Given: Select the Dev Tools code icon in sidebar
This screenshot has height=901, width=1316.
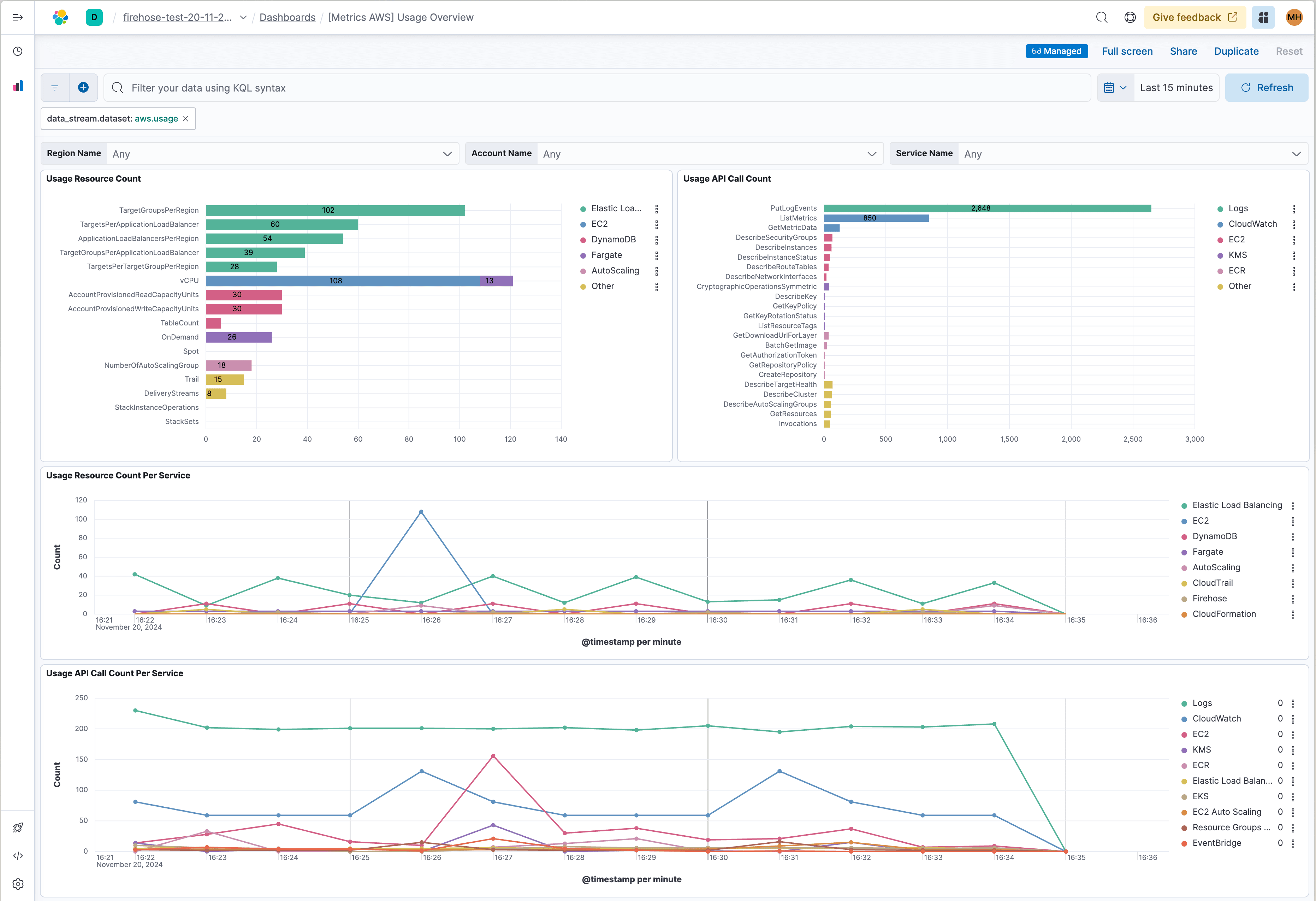Looking at the screenshot, I should pyautogui.click(x=18, y=856).
